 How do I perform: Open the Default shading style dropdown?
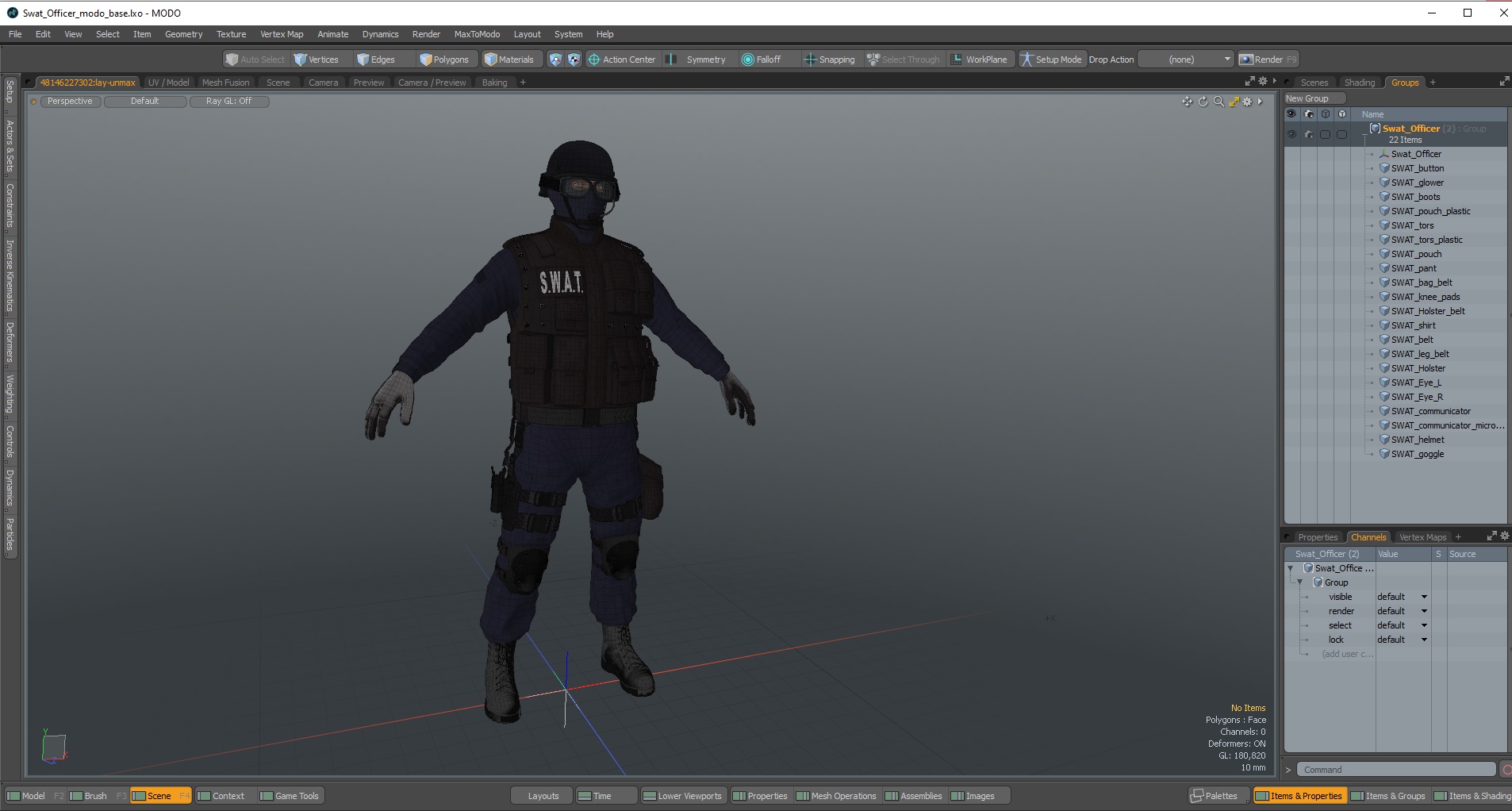point(145,102)
